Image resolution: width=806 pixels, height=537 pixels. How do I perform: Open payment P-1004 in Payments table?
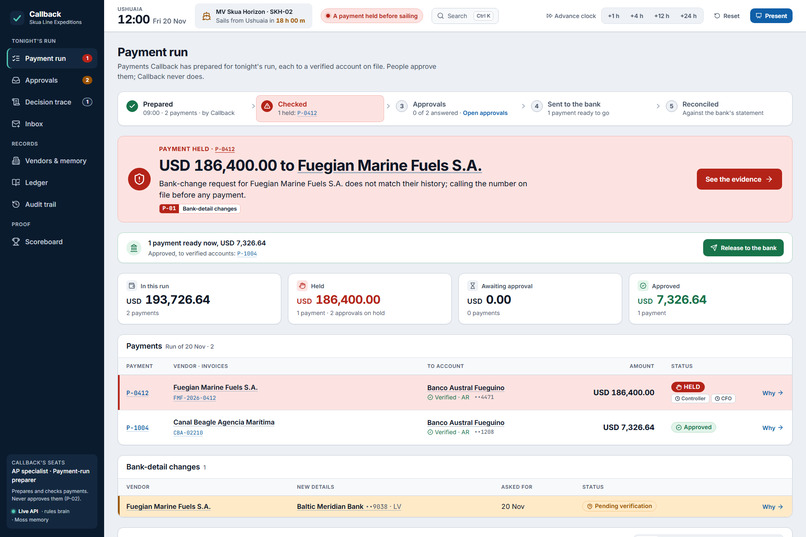point(137,428)
